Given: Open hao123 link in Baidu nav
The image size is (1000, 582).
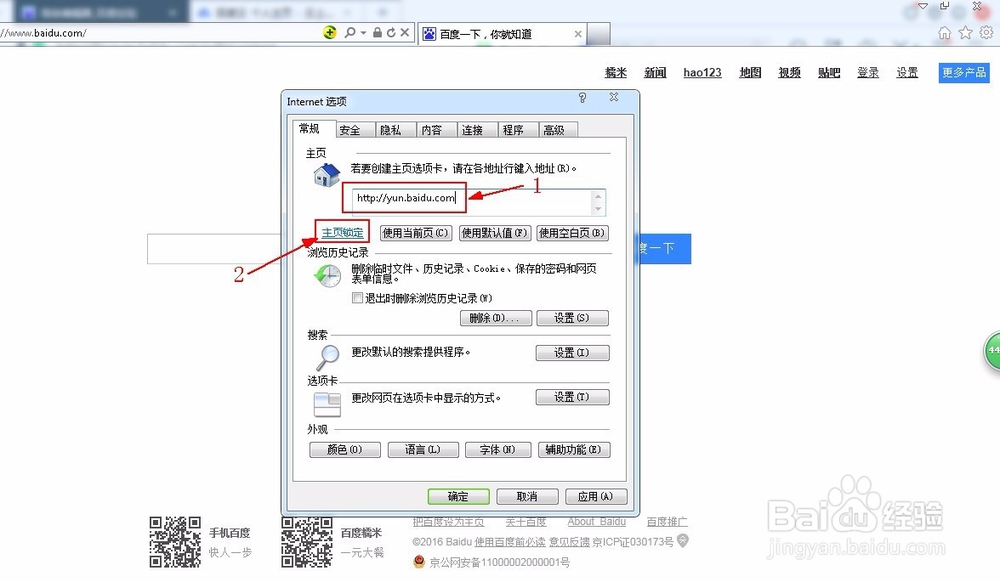Looking at the screenshot, I should click(x=702, y=73).
